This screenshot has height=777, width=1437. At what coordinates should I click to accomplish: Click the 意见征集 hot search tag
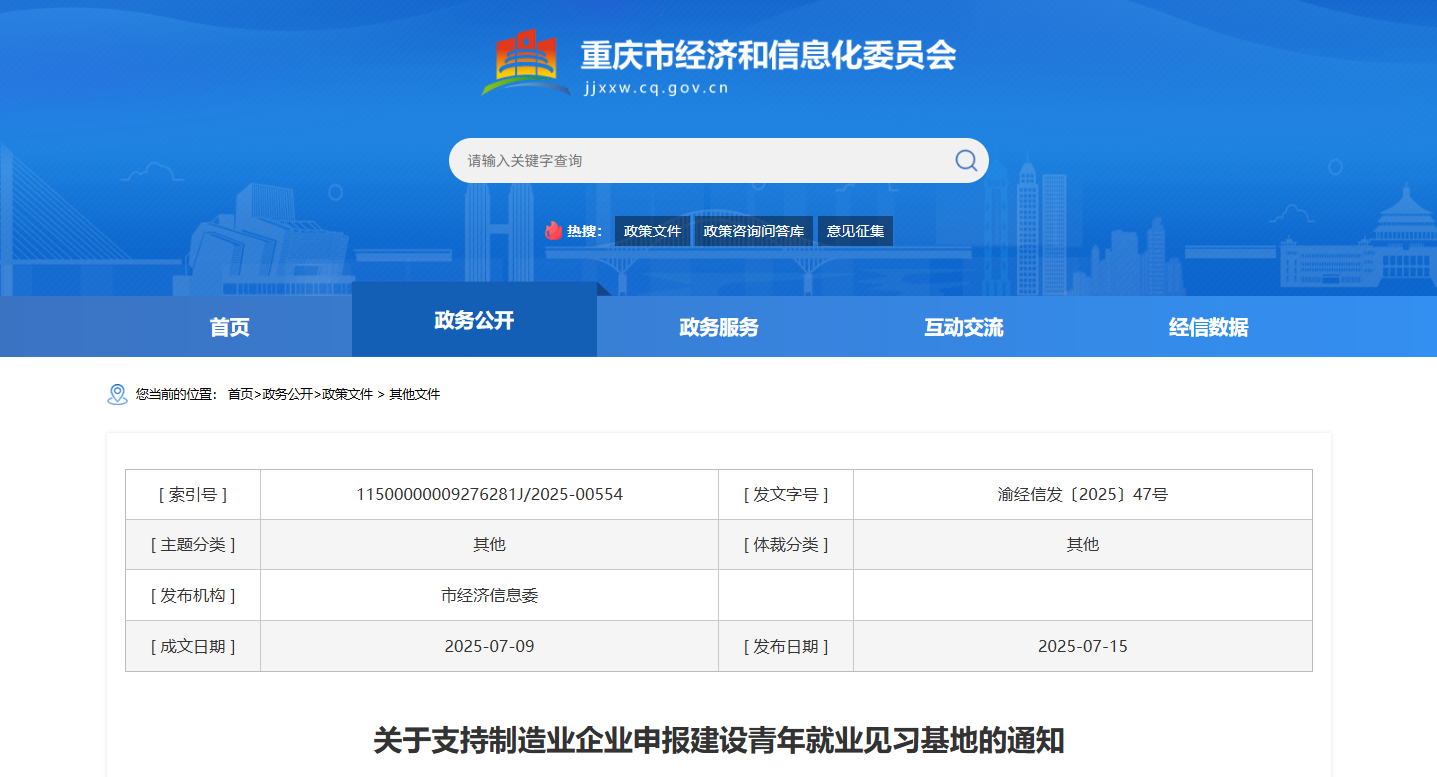point(855,231)
